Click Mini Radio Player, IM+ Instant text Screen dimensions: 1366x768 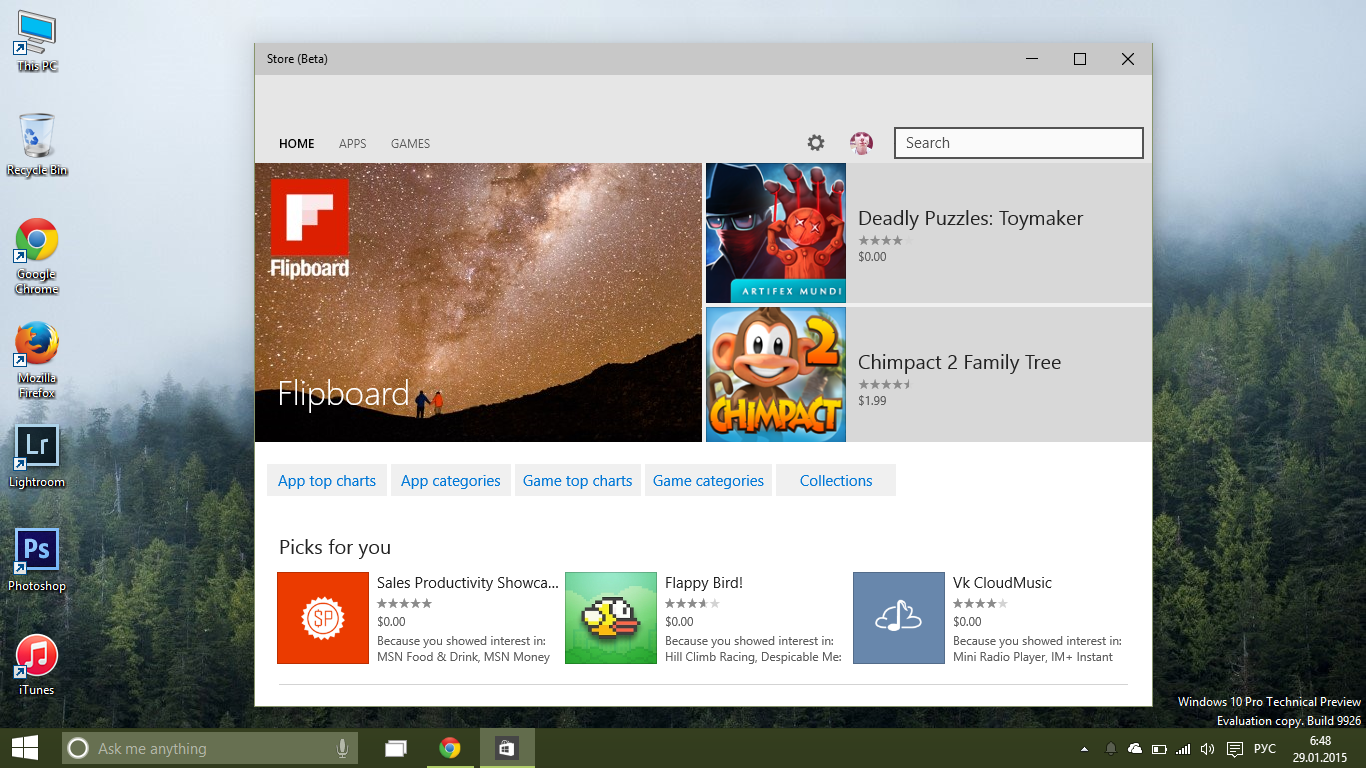point(1033,657)
